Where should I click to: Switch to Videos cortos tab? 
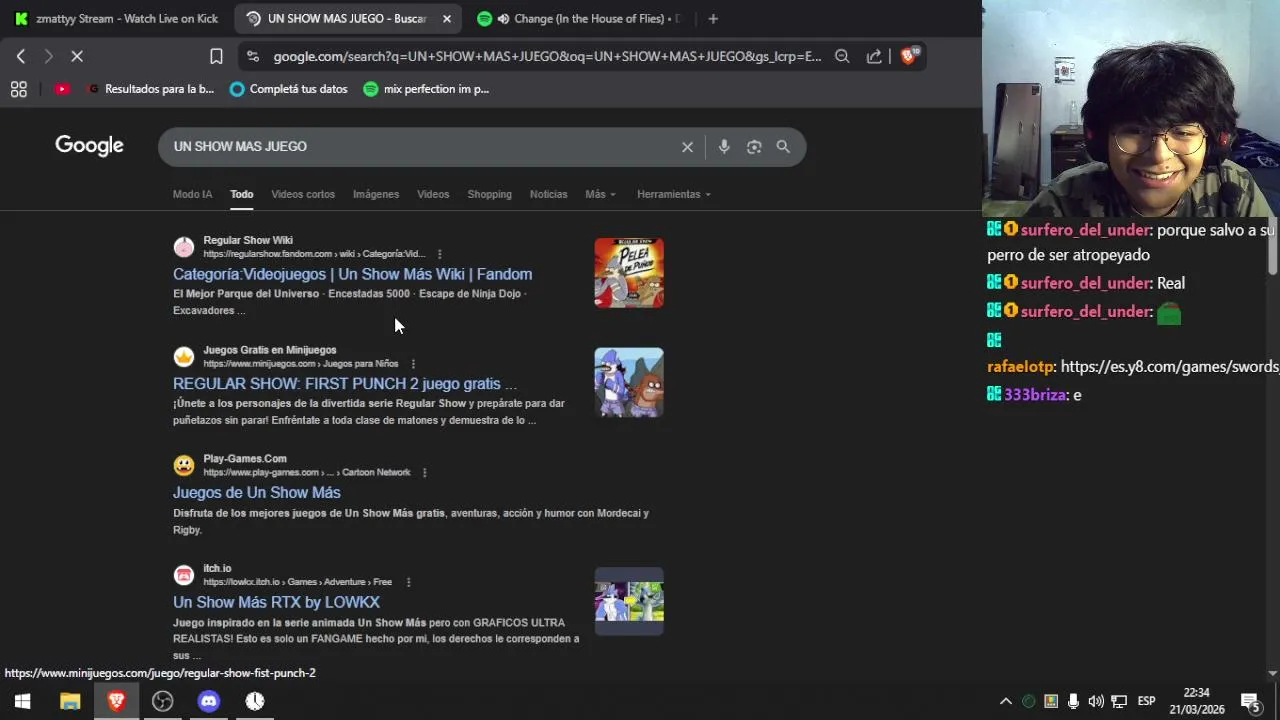303,194
